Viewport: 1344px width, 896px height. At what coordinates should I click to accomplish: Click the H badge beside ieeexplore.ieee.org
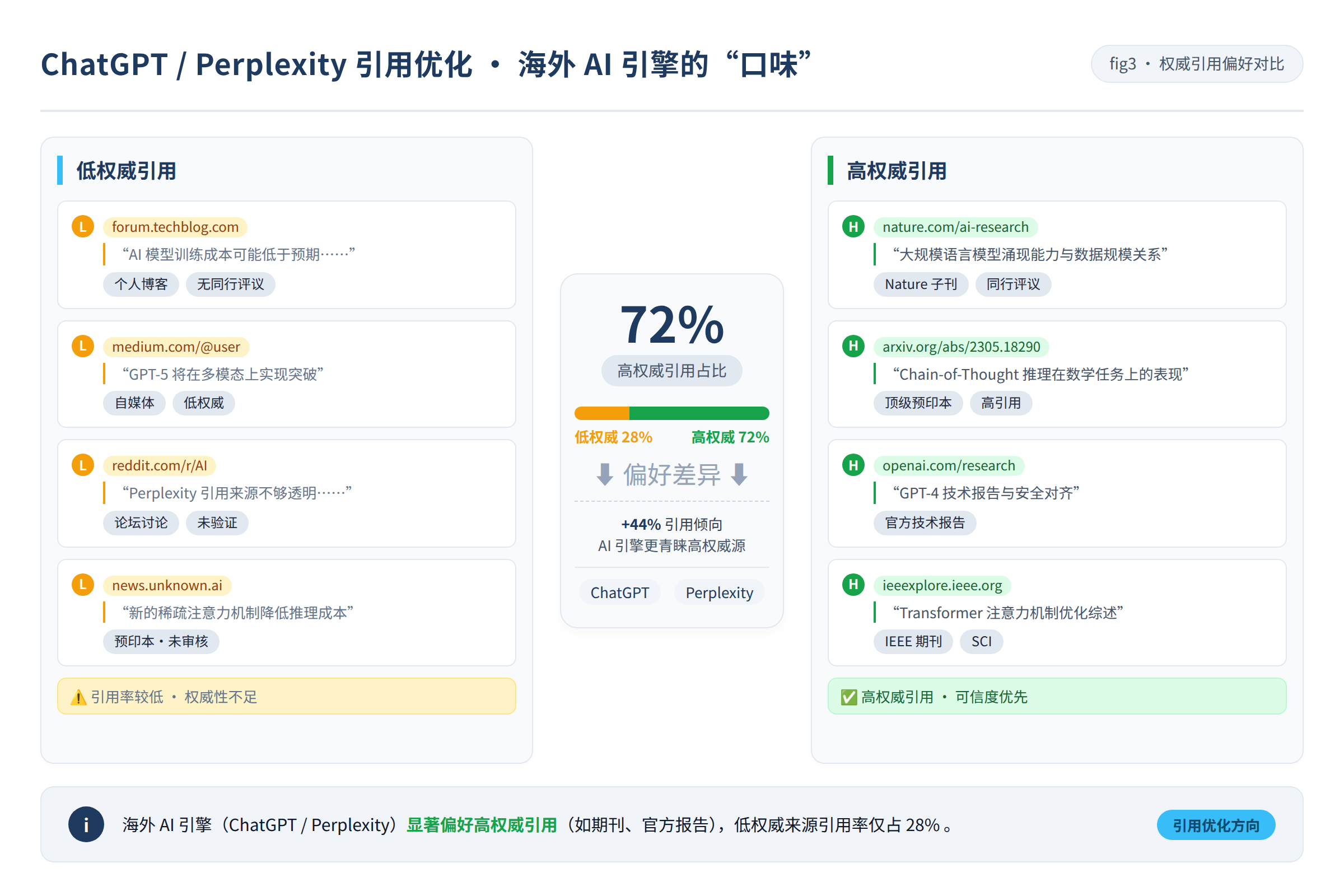(853, 585)
